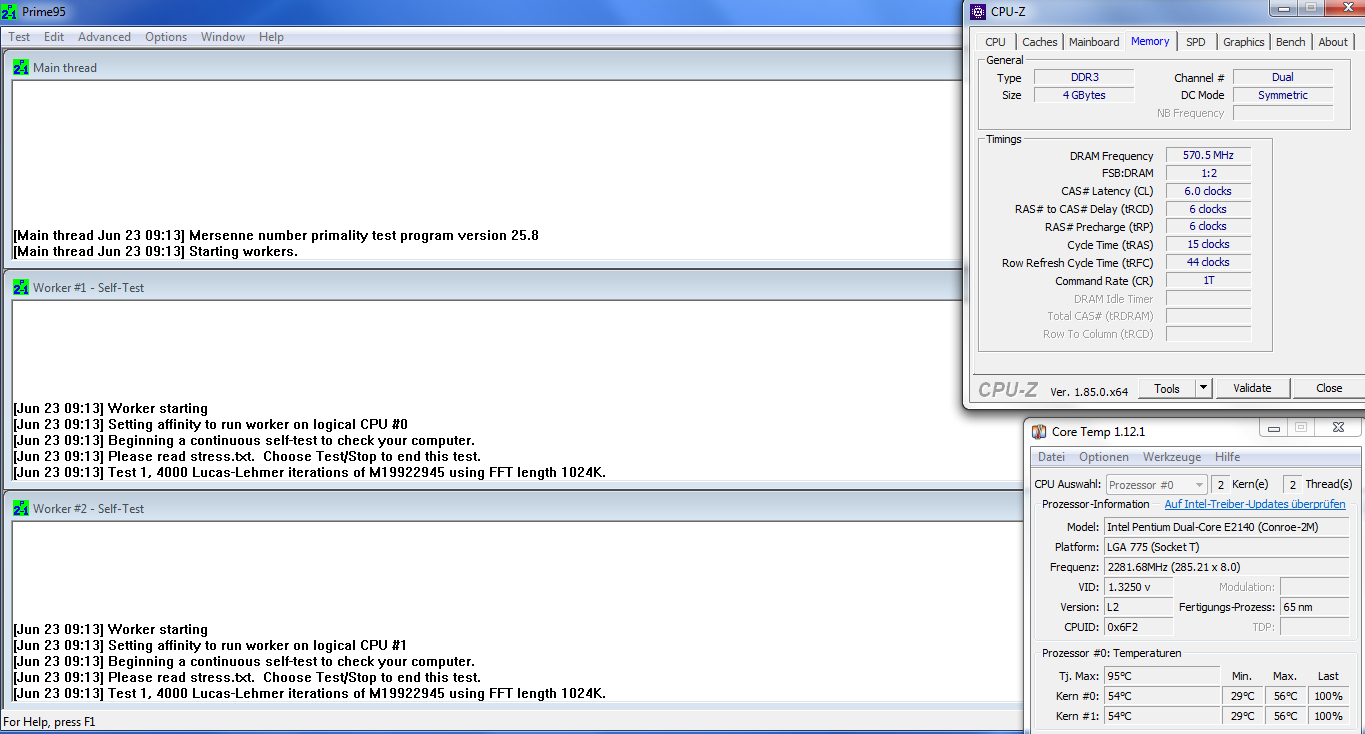The image size is (1365, 734).
Task: Click the Platform field LGA 775 (Socket T)
Action: pos(1226,547)
